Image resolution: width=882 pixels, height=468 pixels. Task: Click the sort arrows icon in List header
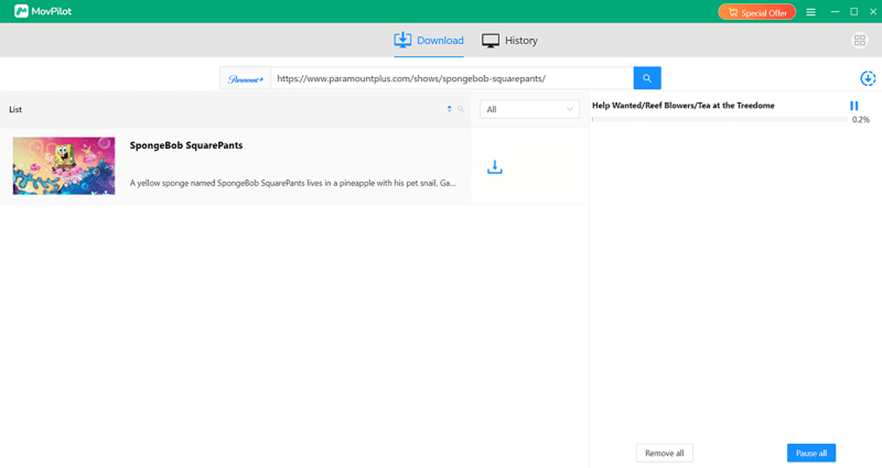point(449,109)
